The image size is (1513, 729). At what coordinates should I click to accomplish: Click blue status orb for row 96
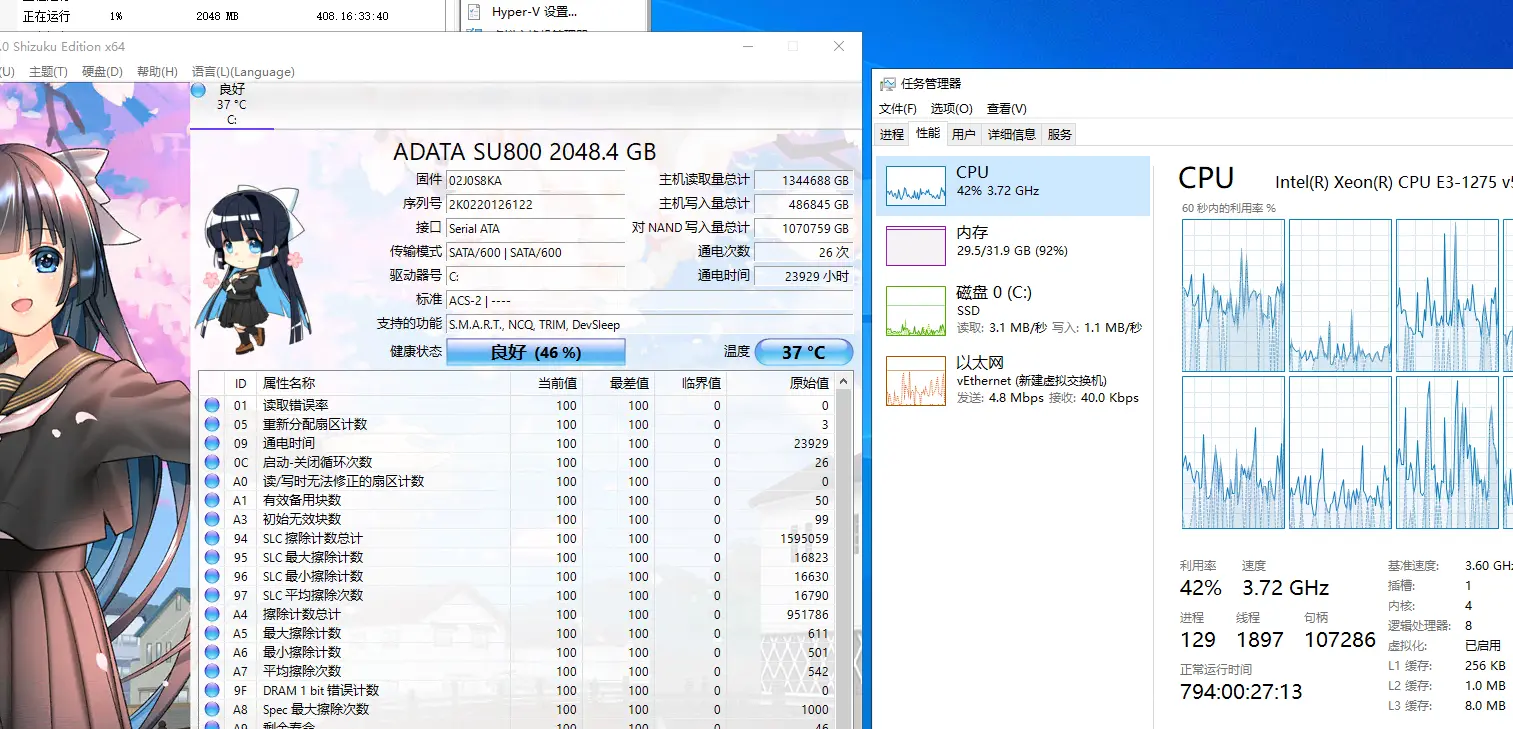(212, 576)
